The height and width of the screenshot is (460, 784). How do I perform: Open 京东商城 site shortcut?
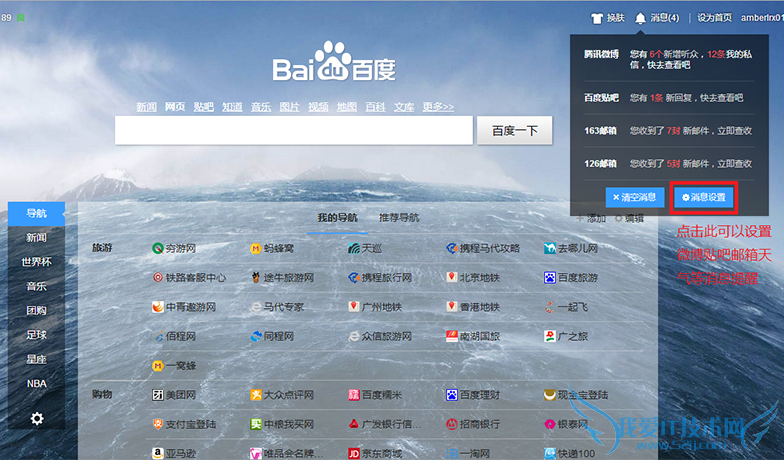tap(375, 454)
